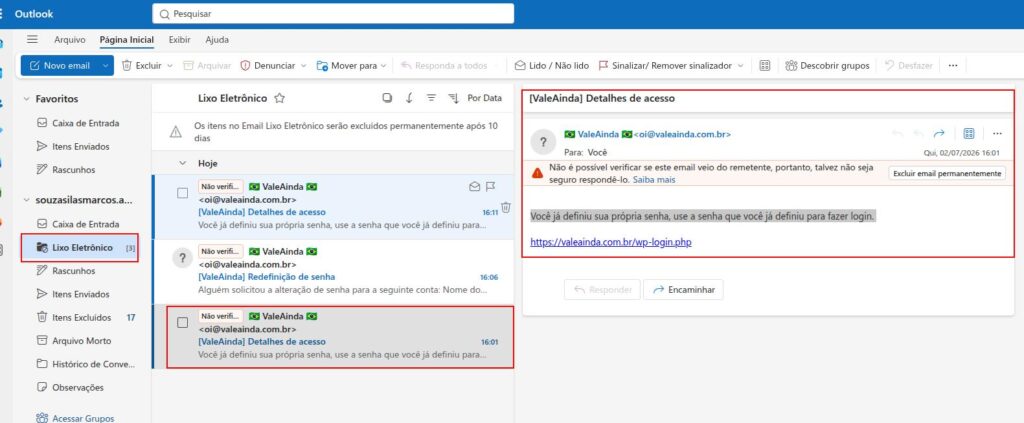This screenshot has width=1024, height=423.
Task: Open the filter icon in message list
Action: (x=431, y=98)
